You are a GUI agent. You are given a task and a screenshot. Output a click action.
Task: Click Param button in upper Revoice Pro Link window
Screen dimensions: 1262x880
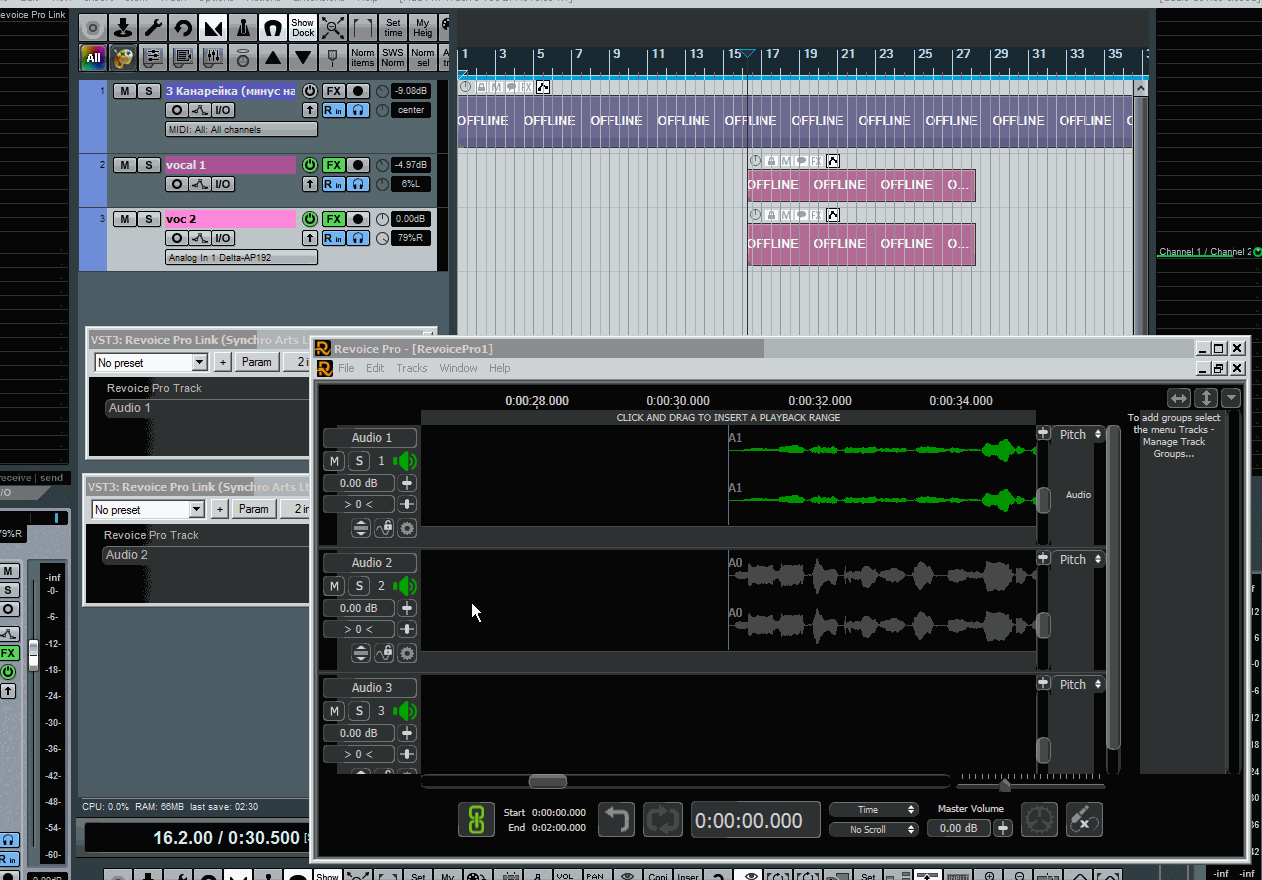[257, 362]
